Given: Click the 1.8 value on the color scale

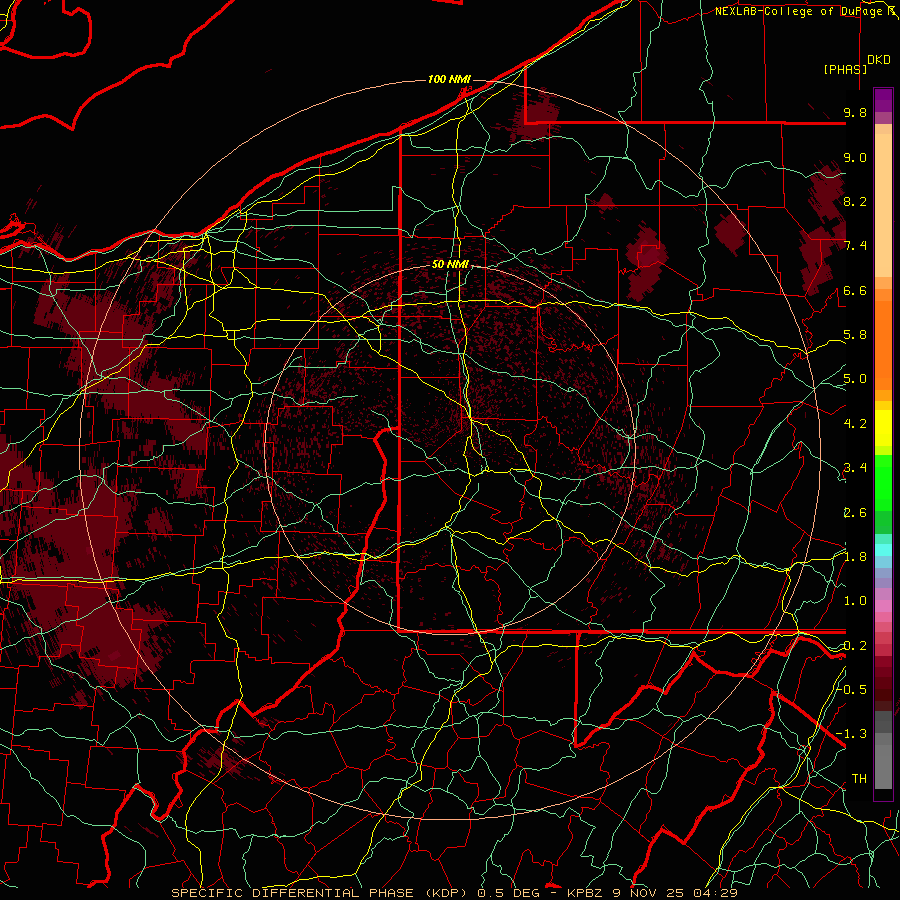Looking at the screenshot, I should tap(855, 557).
